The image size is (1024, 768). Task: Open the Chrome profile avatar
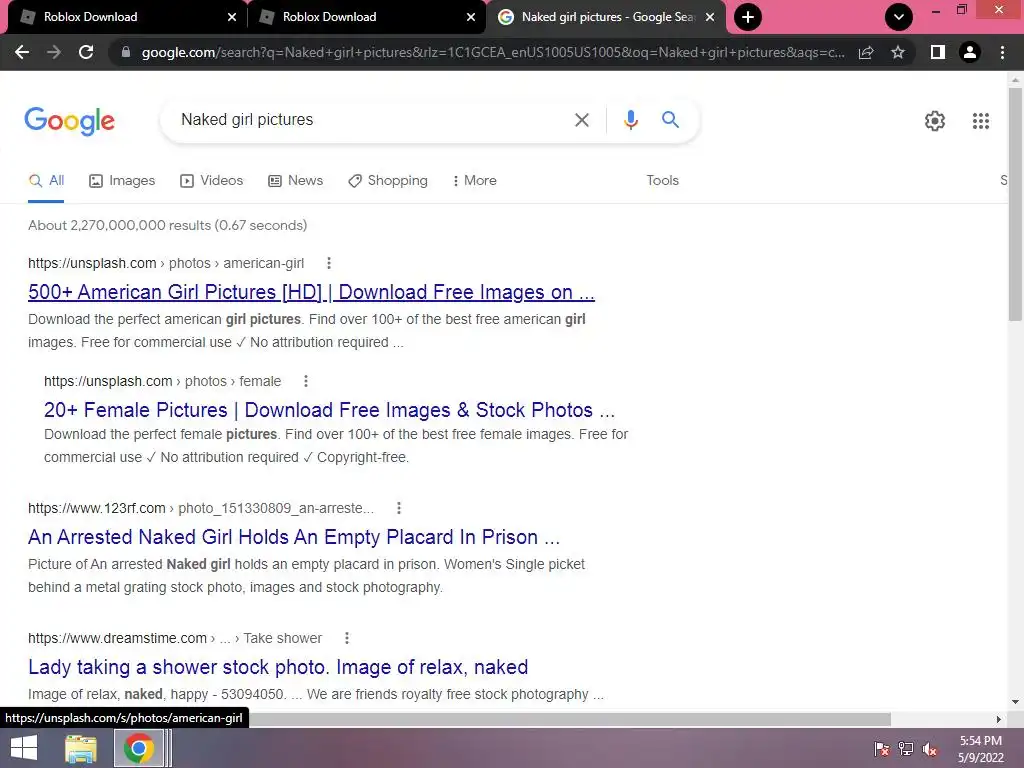coord(970,52)
